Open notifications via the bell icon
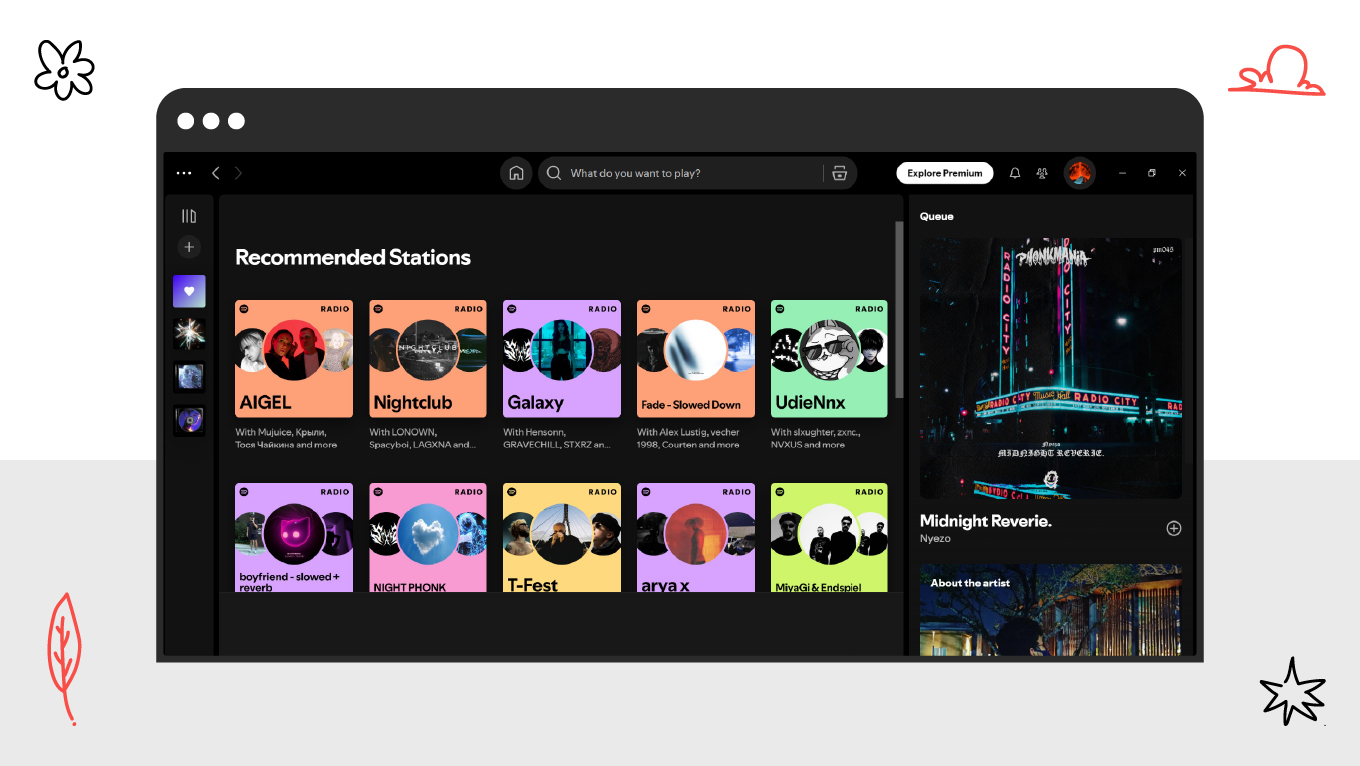1360x766 pixels. (1014, 173)
